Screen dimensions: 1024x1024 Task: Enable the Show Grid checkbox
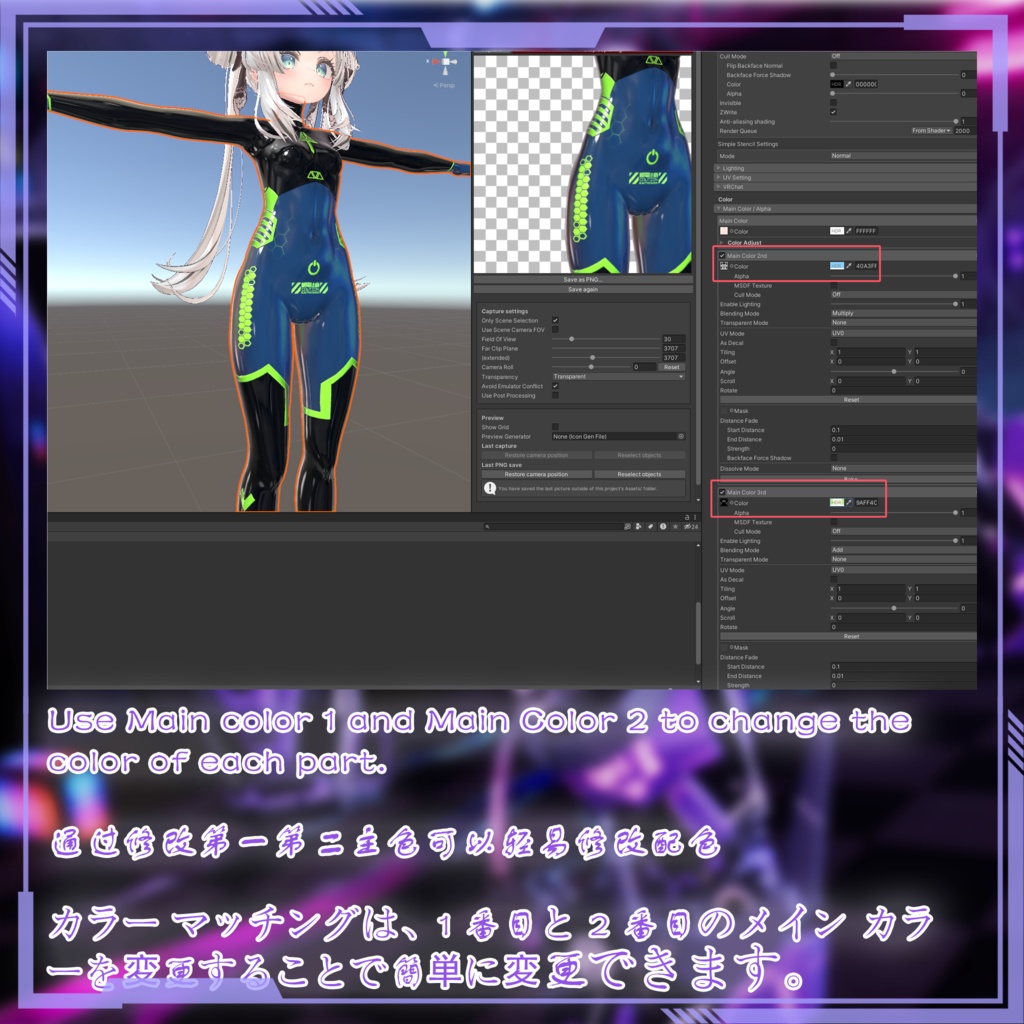click(555, 427)
